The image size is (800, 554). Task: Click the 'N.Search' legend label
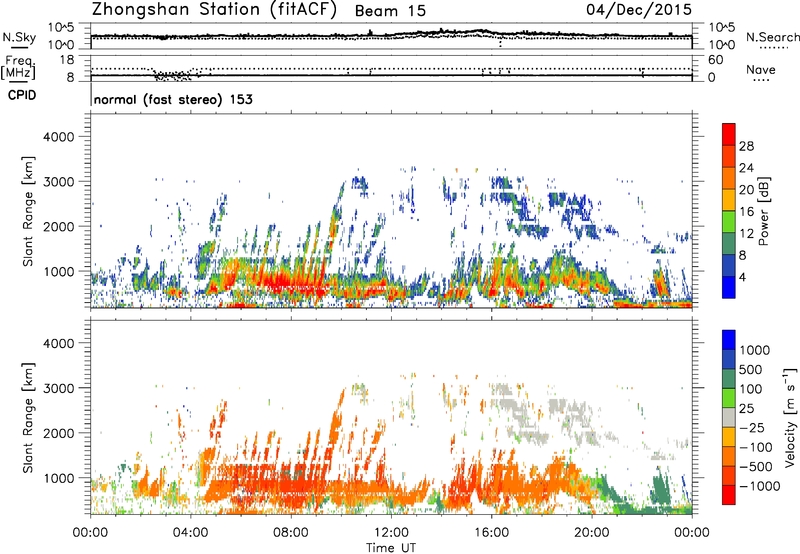[773, 37]
